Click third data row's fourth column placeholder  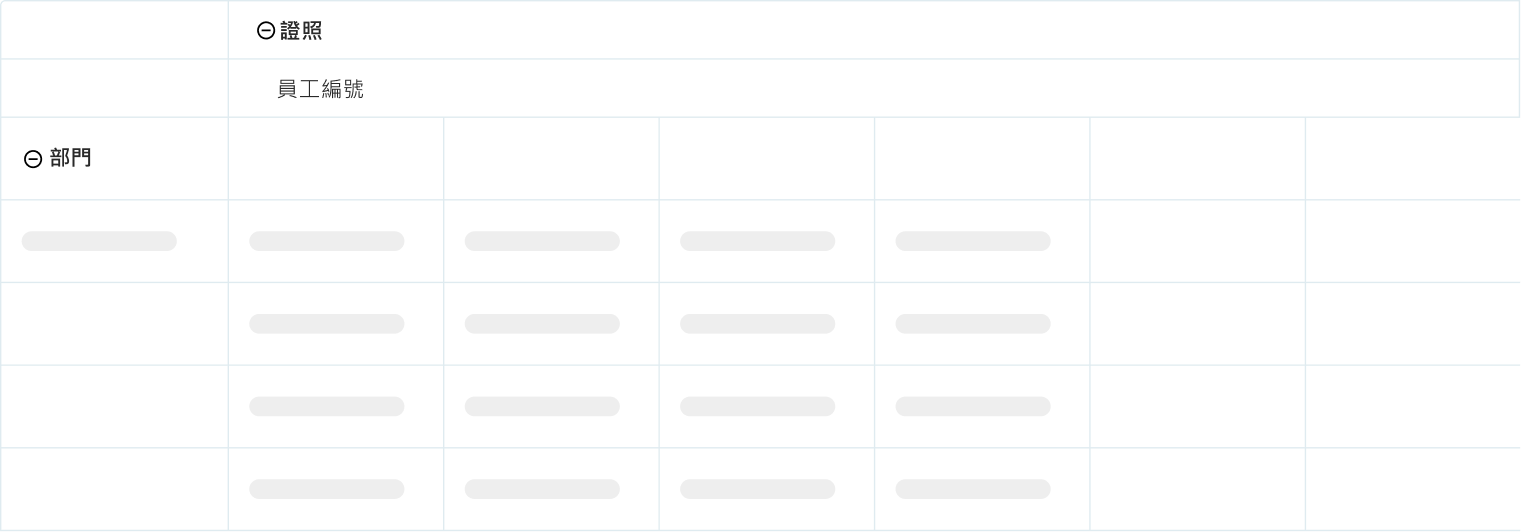click(x=973, y=407)
